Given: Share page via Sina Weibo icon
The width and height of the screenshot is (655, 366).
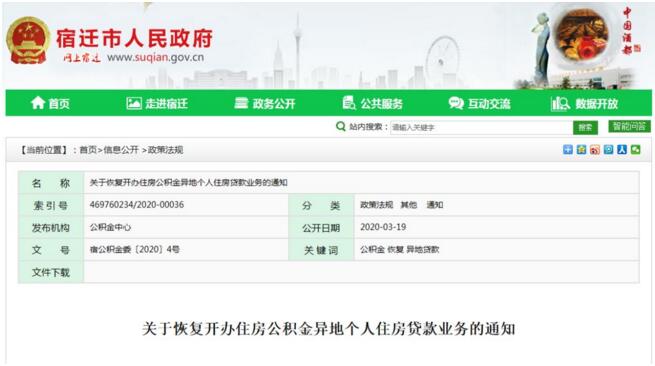Looking at the screenshot, I should click(595, 150).
